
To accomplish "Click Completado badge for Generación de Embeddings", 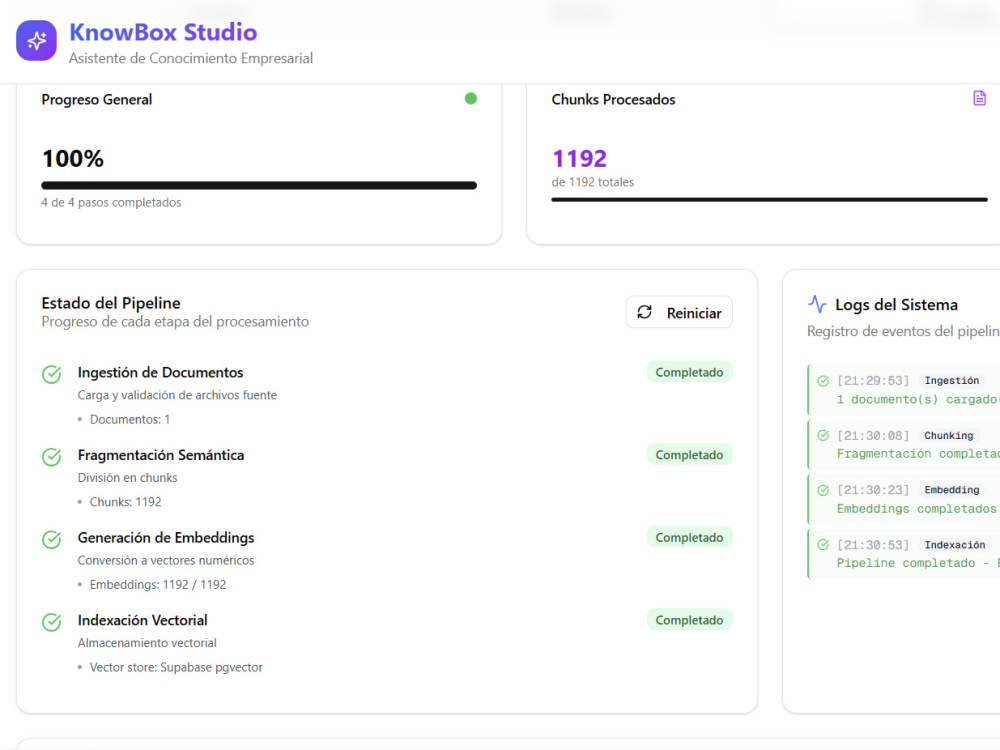I will click(x=689, y=538).
